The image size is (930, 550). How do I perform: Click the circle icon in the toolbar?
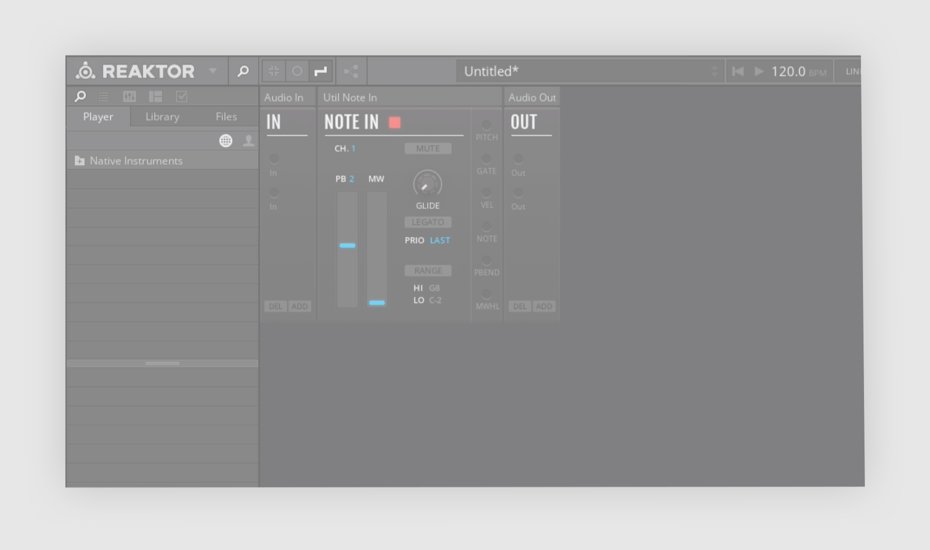pyautogui.click(x=297, y=71)
